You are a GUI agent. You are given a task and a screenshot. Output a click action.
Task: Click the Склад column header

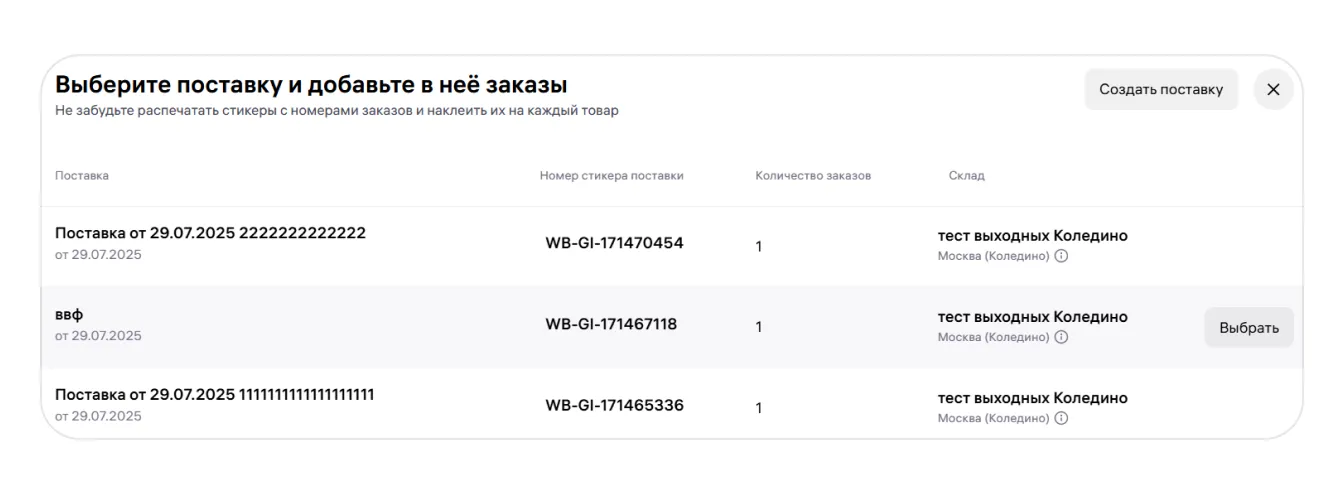point(966,176)
